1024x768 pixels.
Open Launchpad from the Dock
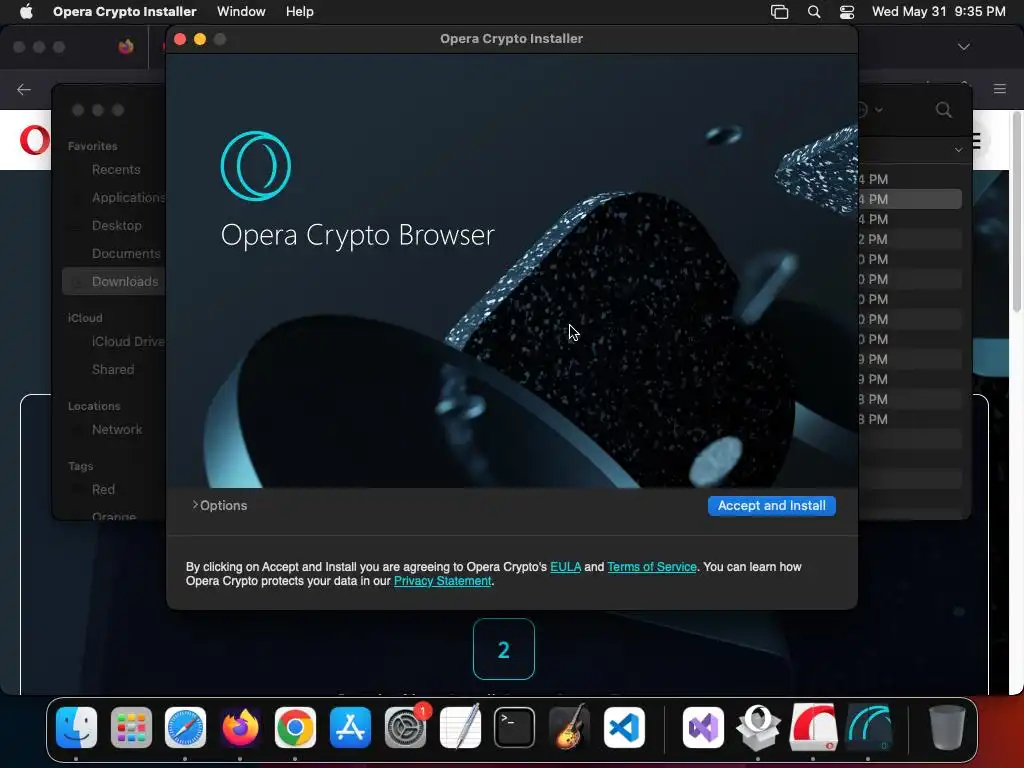pyautogui.click(x=131, y=727)
